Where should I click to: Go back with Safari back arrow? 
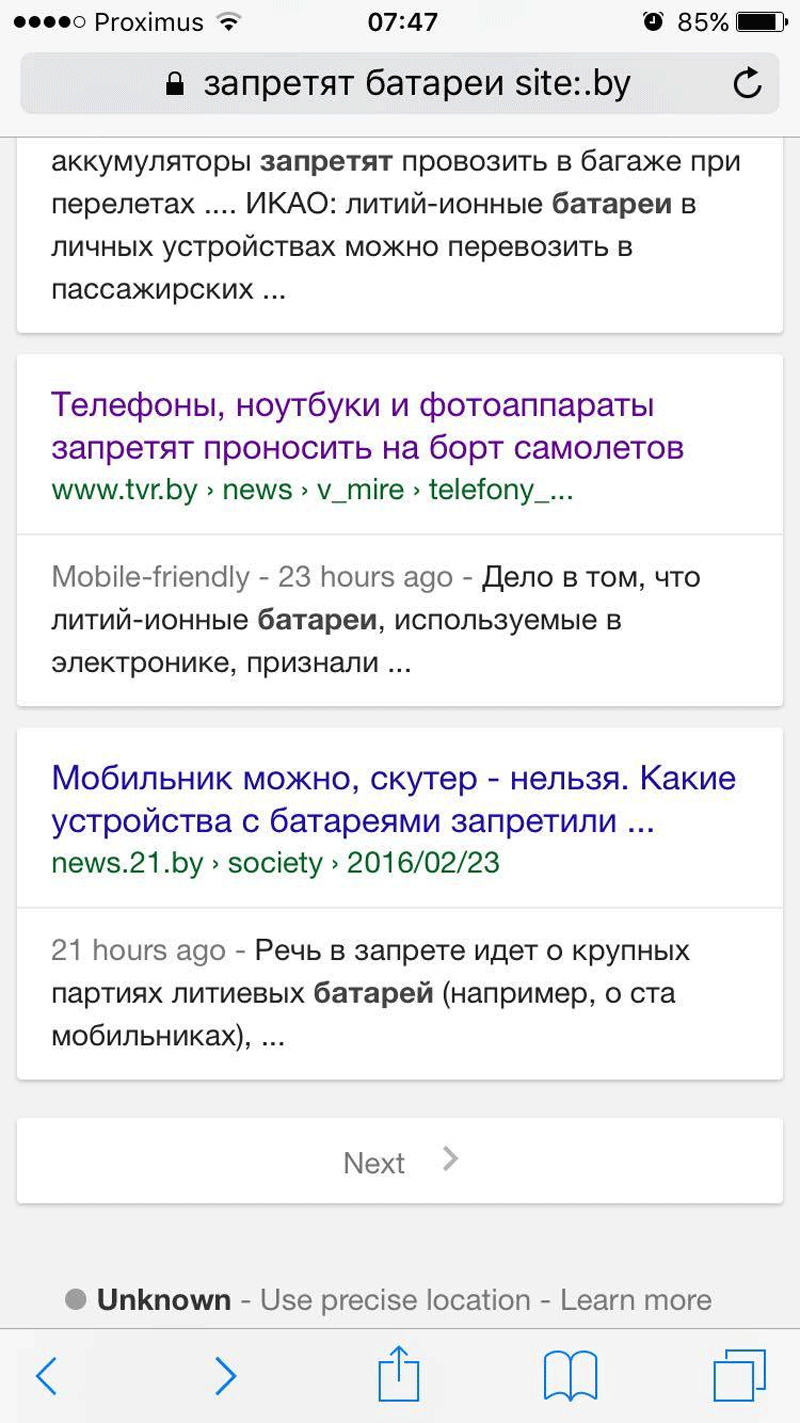pos(46,1376)
